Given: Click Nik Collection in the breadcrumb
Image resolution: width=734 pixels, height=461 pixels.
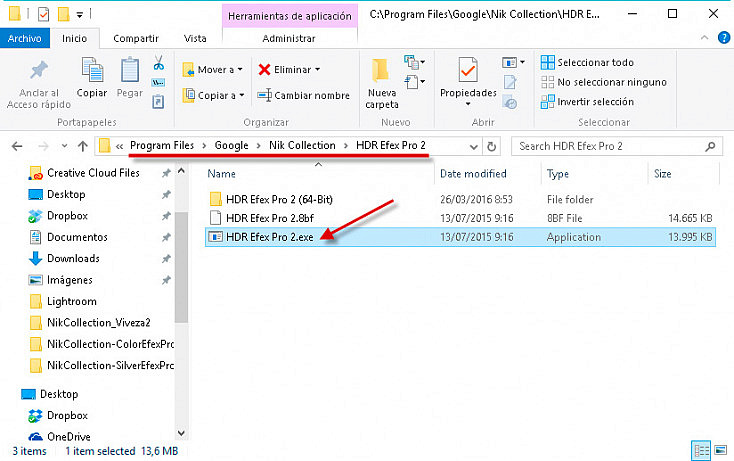Looking at the screenshot, I should click(x=302, y=146).
